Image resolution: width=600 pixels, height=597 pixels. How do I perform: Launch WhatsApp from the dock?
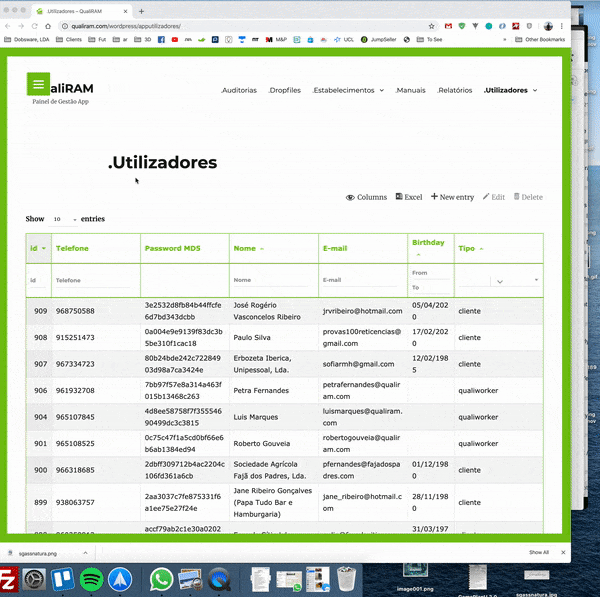[162, 578]
